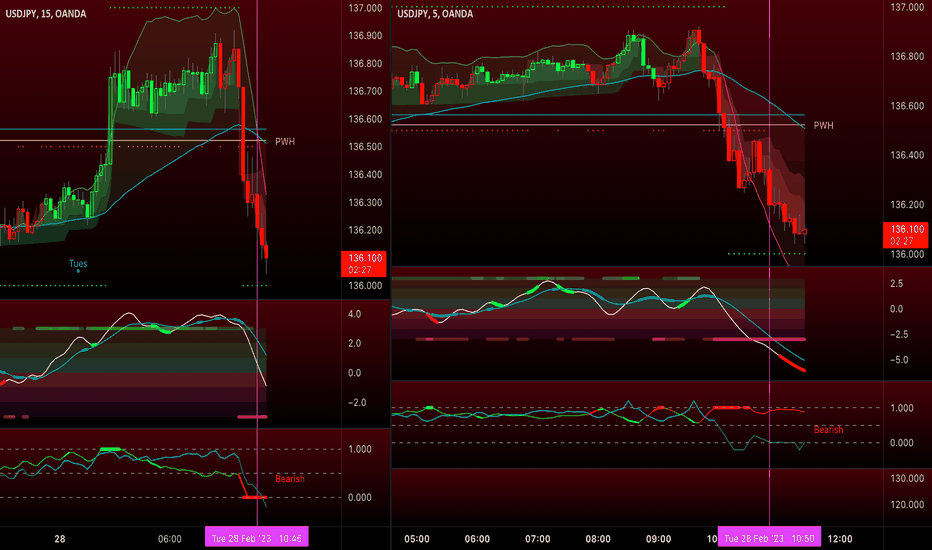Click the PWH line label on the 15-minute chart
Viewport: 932px width, 550px height.
(285, 142)
